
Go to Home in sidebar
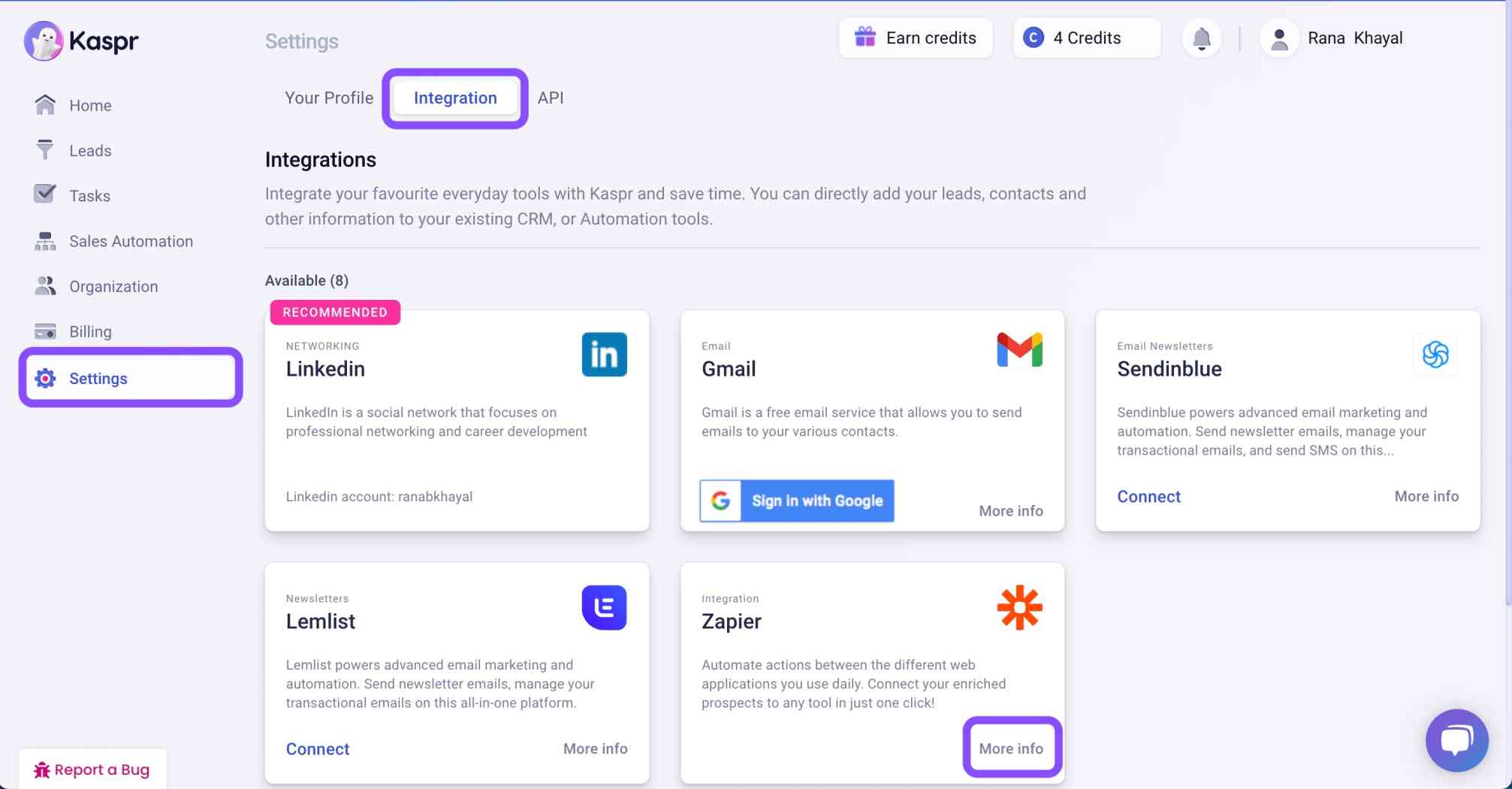tap(90, 106)
